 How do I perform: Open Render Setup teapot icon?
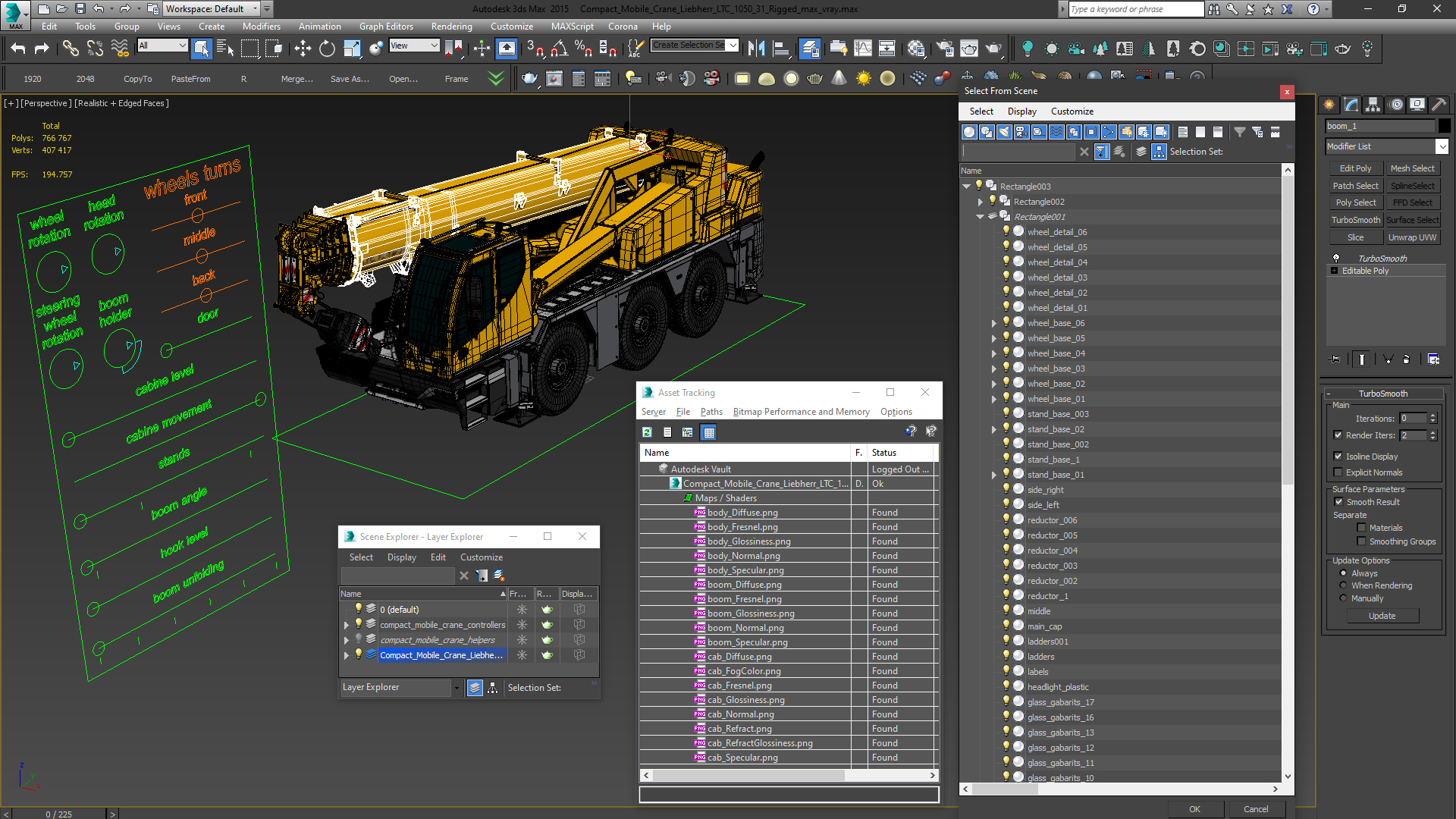coord(945,49)
